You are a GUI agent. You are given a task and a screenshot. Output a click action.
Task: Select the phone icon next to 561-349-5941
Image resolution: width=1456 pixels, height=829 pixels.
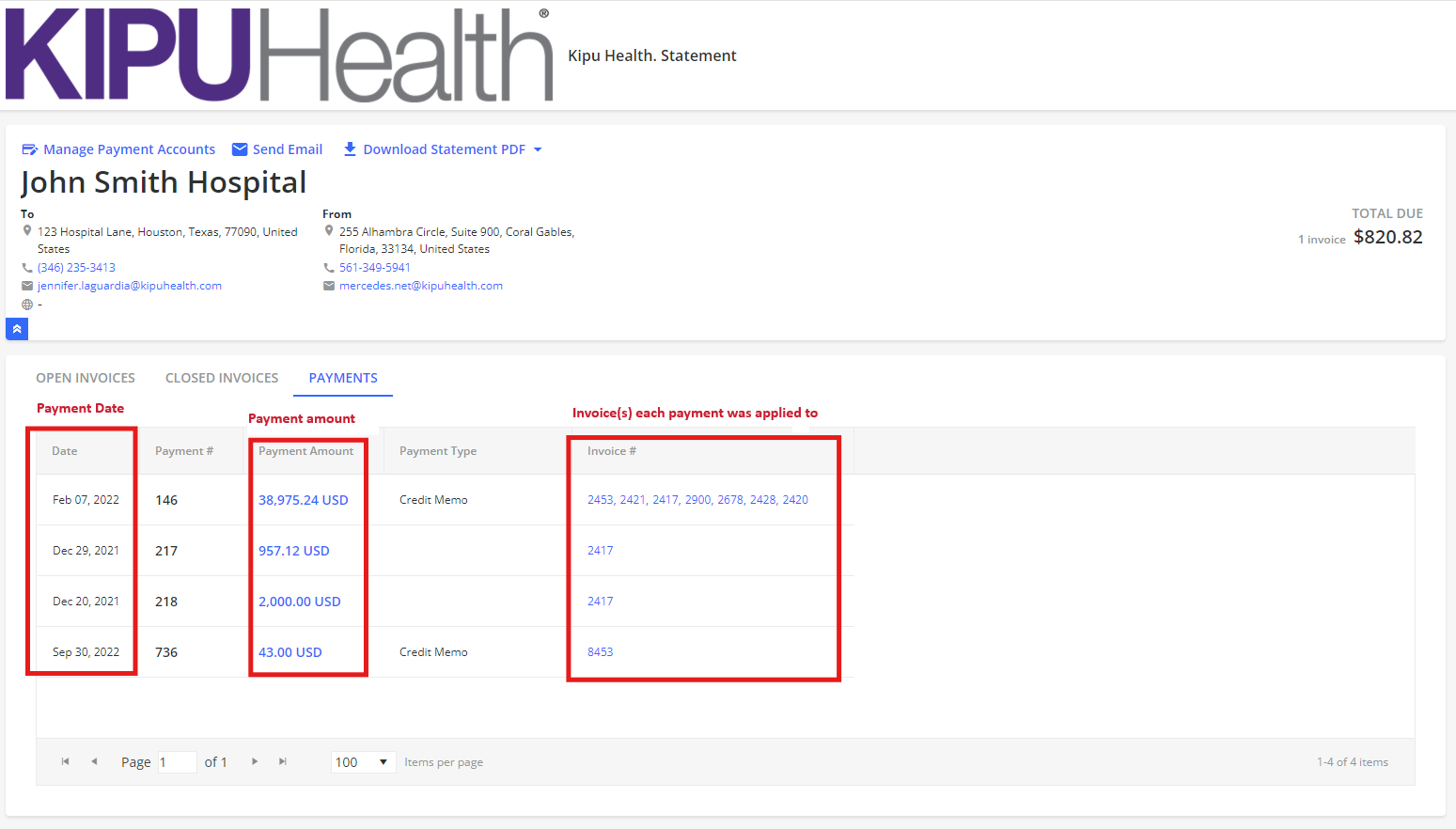(328, 267)
